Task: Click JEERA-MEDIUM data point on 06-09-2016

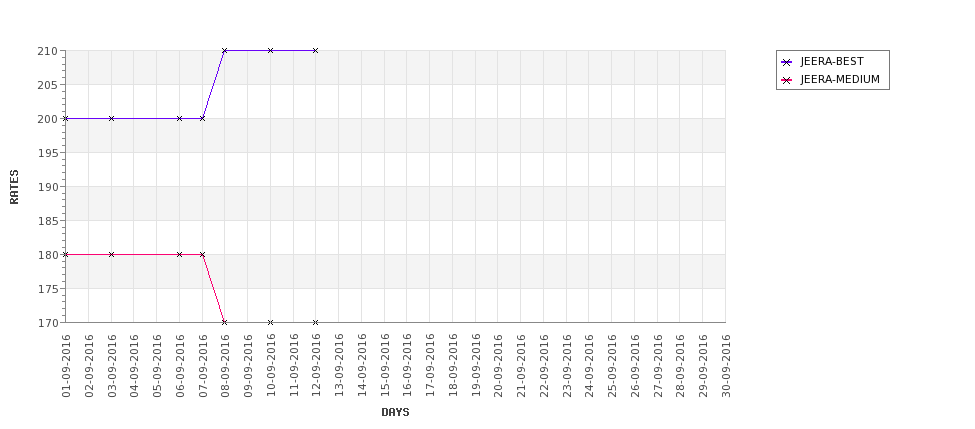Action: (x=179, y=254)
